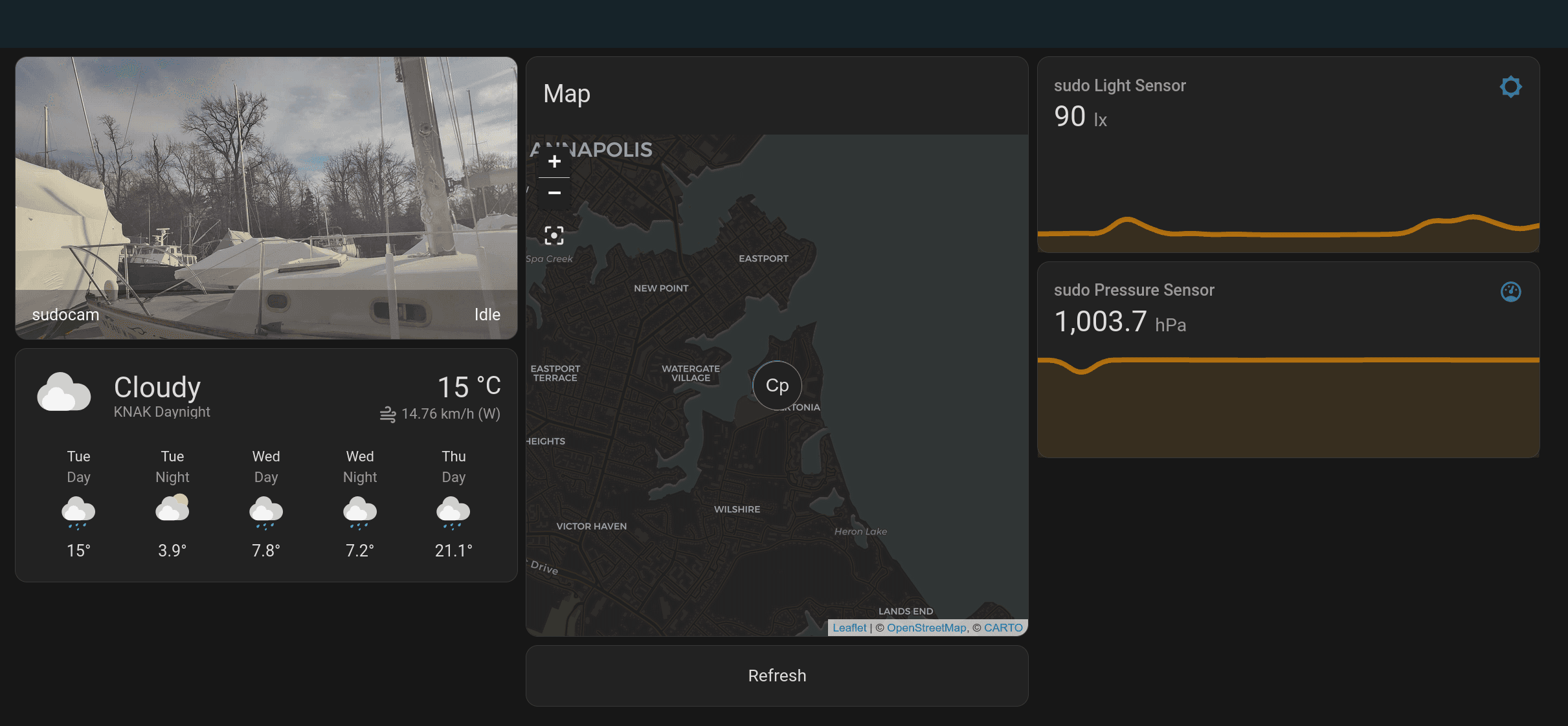Click the large Cloudy weather icon
Viewport: 1568px width, 726px height.
pyautogui.click(x=63, y=393)
